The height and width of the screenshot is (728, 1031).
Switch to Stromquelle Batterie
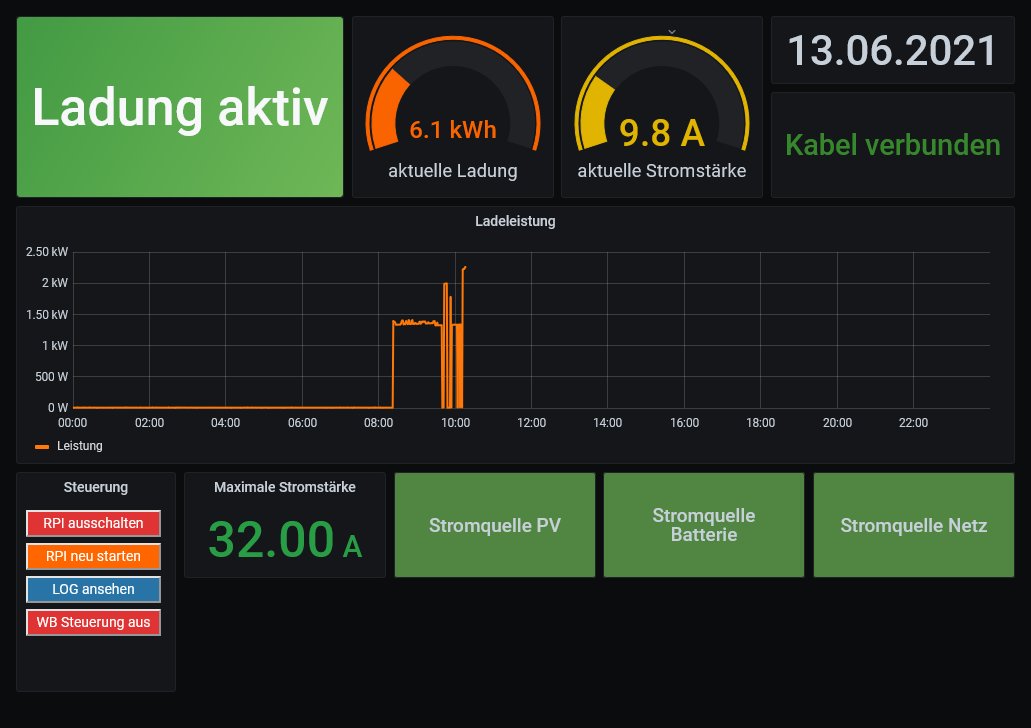click(x=703, y=525)
